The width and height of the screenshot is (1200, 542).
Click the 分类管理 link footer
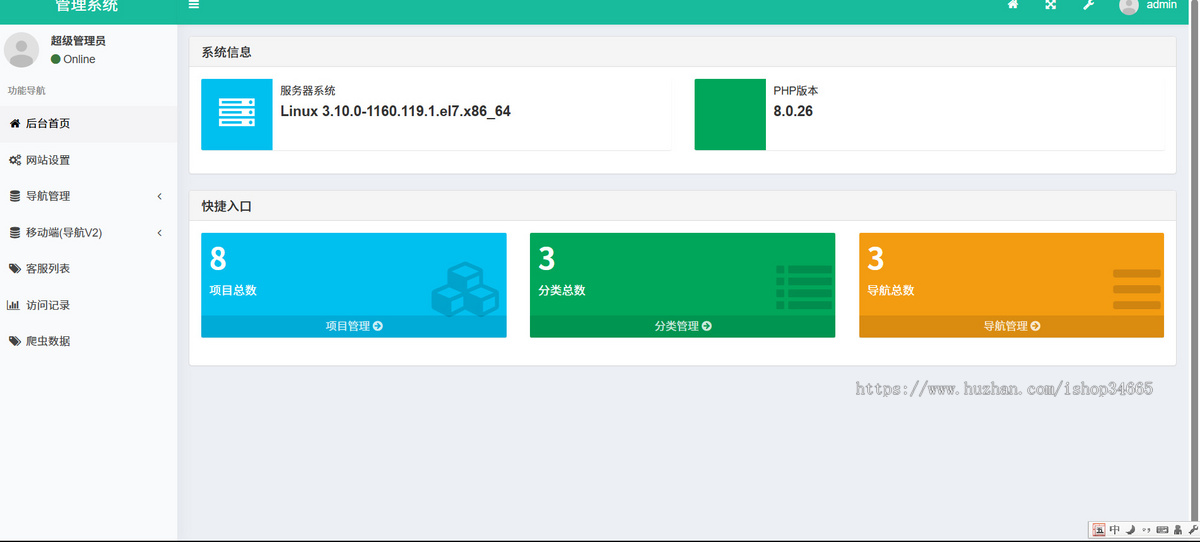coord(682,326)
